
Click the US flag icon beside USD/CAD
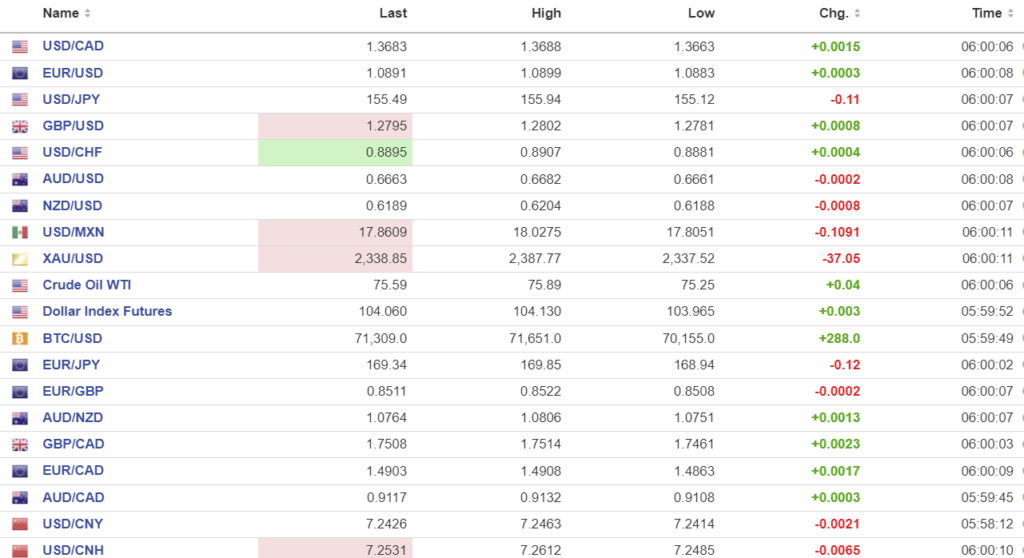click(20, 47)
